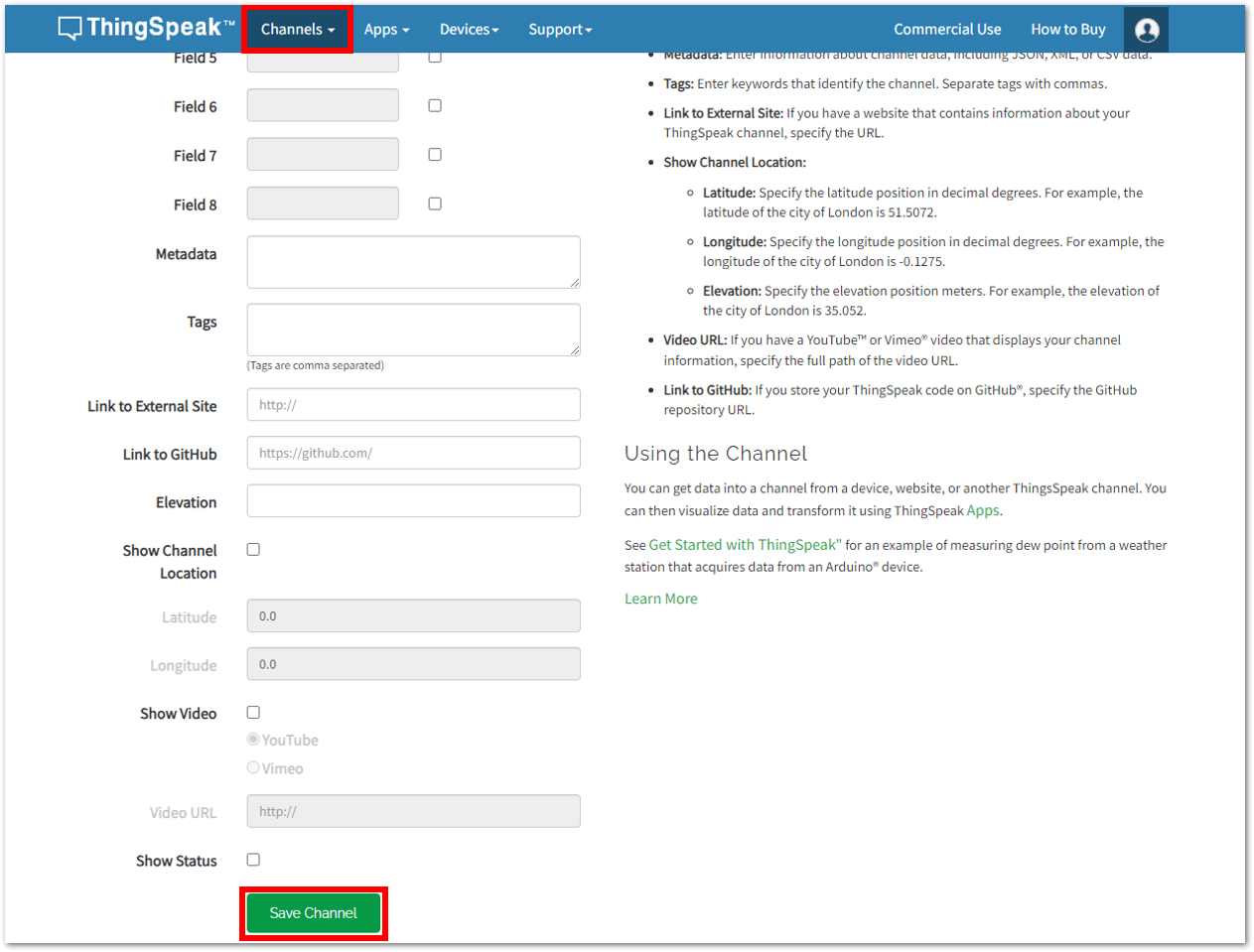
Task: Click the 'Longitude:' help description
Action: point(933,251)
